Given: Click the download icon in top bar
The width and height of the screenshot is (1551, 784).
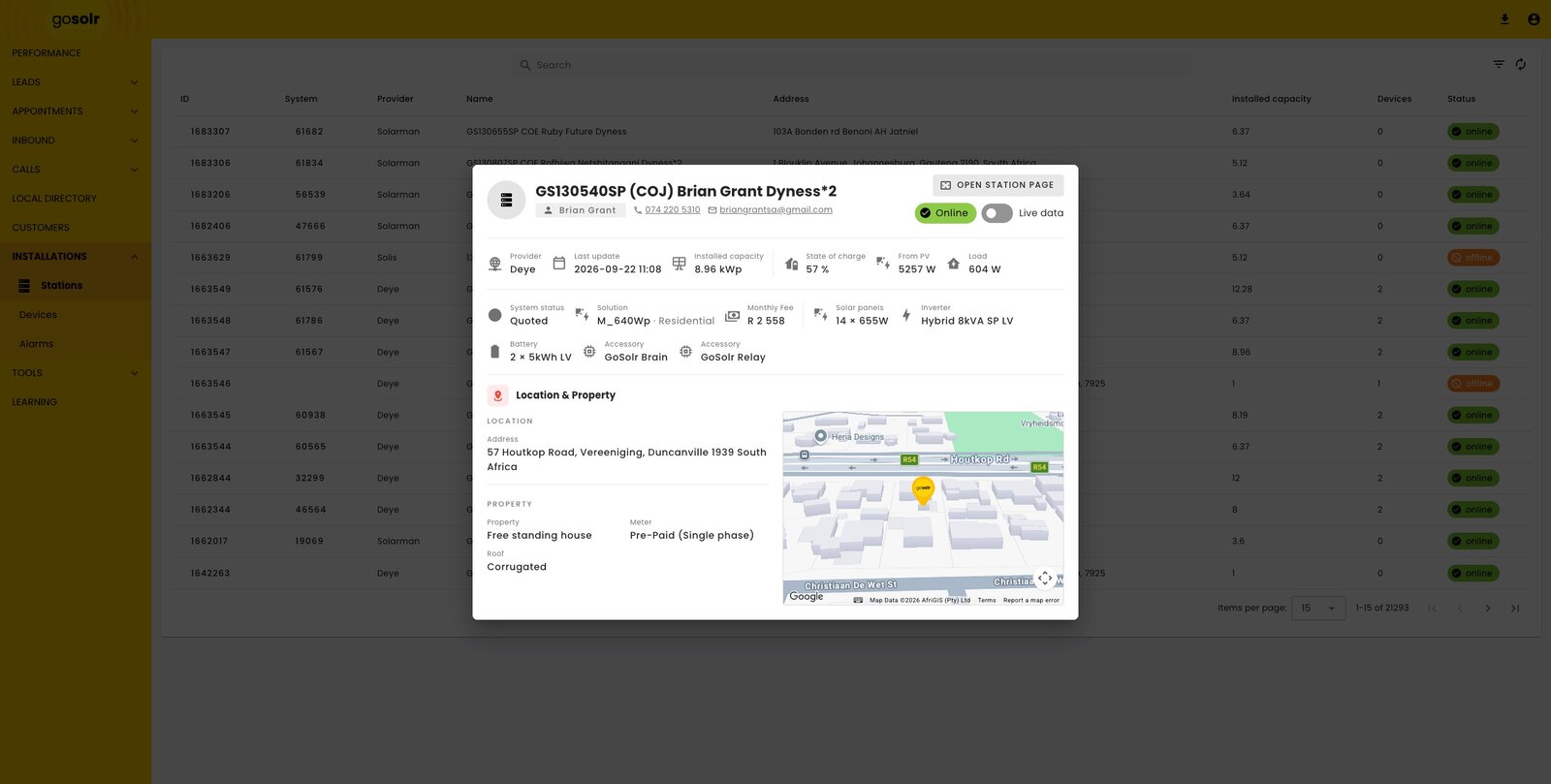Looking at the screenshot, I should pos(1504,19).
